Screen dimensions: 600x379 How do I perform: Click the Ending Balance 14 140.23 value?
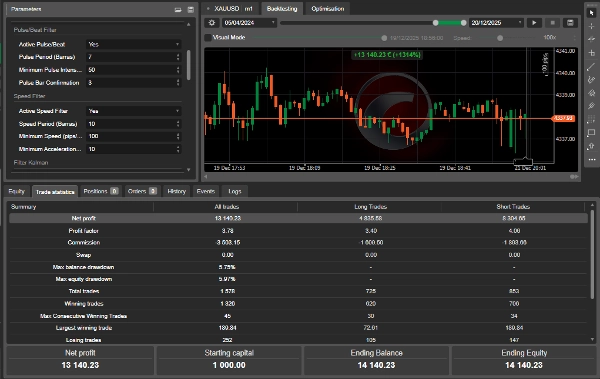[376, 365]
